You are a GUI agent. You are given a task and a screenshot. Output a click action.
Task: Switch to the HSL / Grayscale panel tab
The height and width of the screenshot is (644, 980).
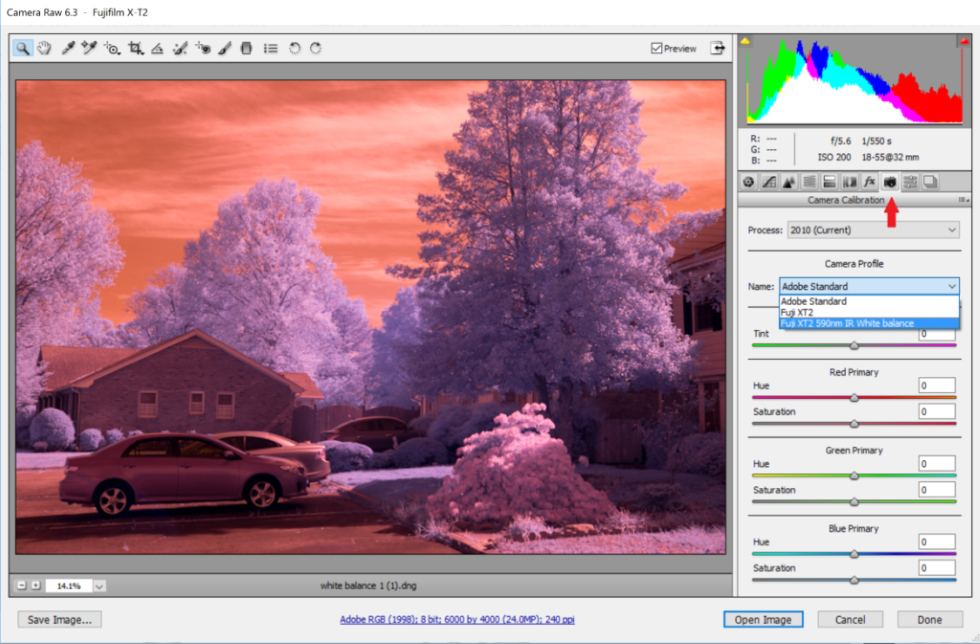tap(809, 182)
